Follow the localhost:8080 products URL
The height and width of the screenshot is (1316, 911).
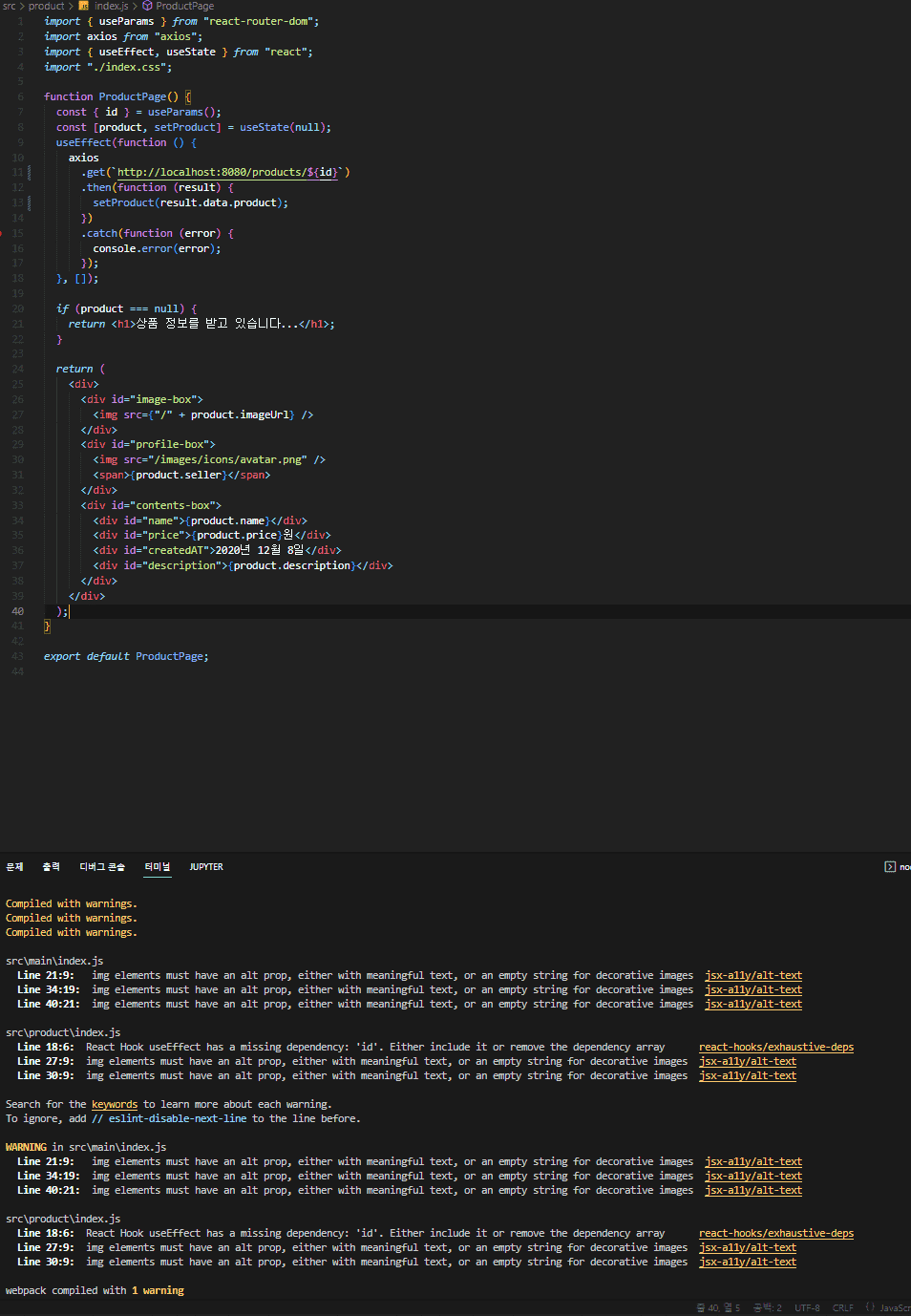point(226,173)
